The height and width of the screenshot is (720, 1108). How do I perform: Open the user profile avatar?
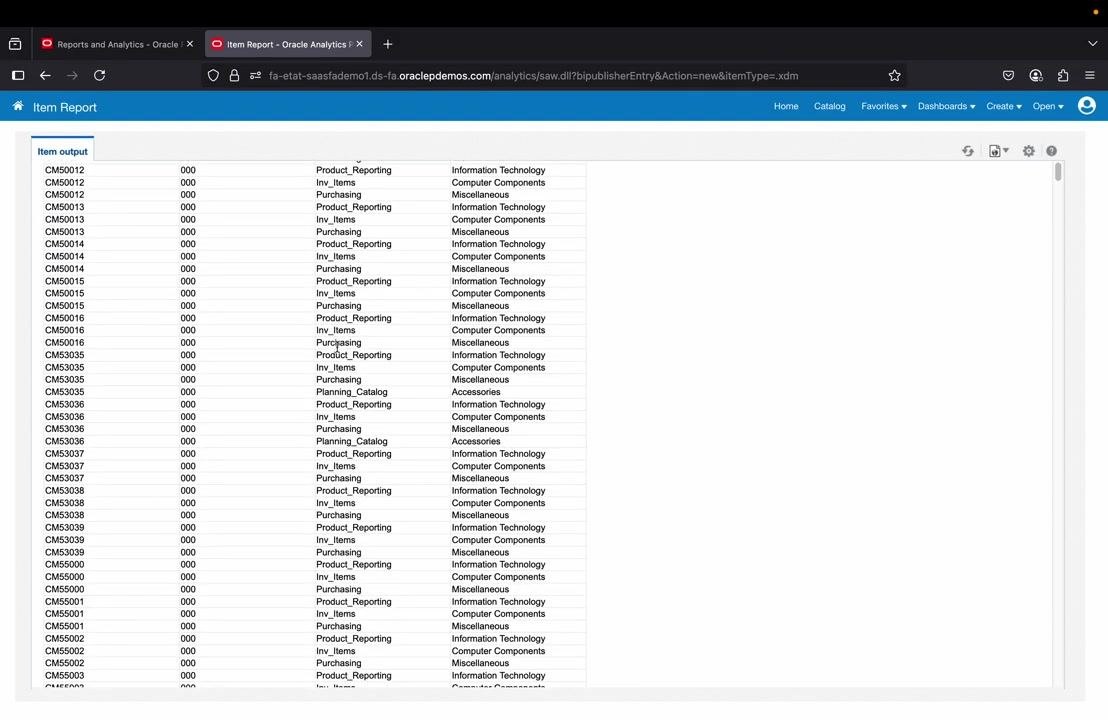click(1086, 106)
